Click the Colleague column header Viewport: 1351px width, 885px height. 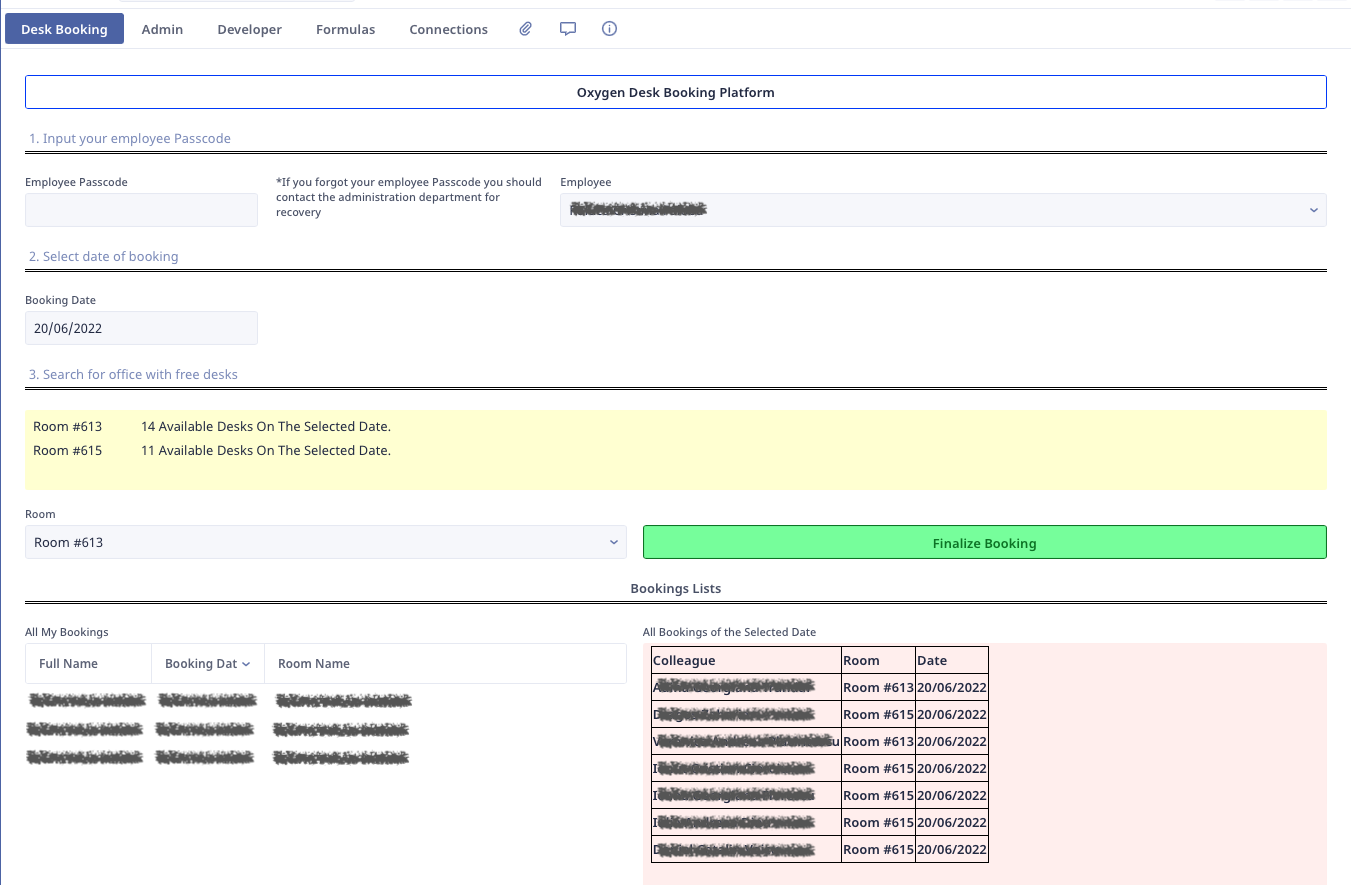point(746,660)
